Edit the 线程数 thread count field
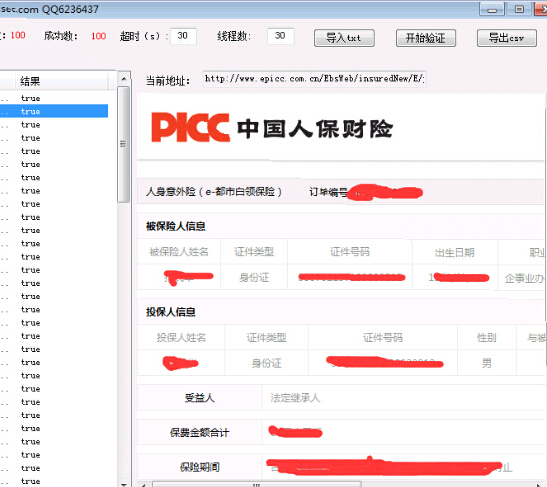The width and height of the screenshot is (547, 487). tap(280, 36)
